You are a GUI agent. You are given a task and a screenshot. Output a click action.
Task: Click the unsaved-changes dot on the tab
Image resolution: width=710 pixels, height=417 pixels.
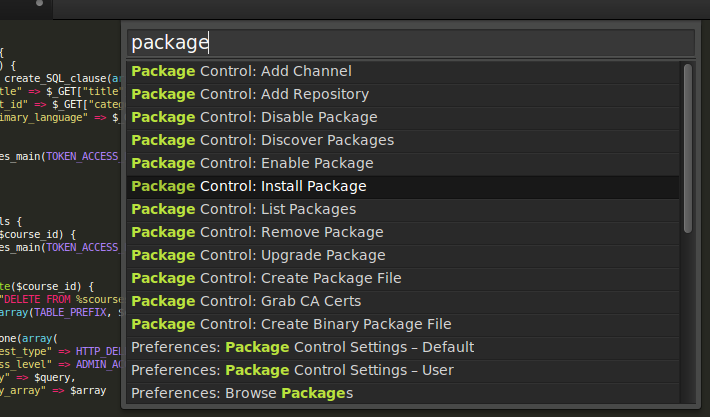point(37,4)
